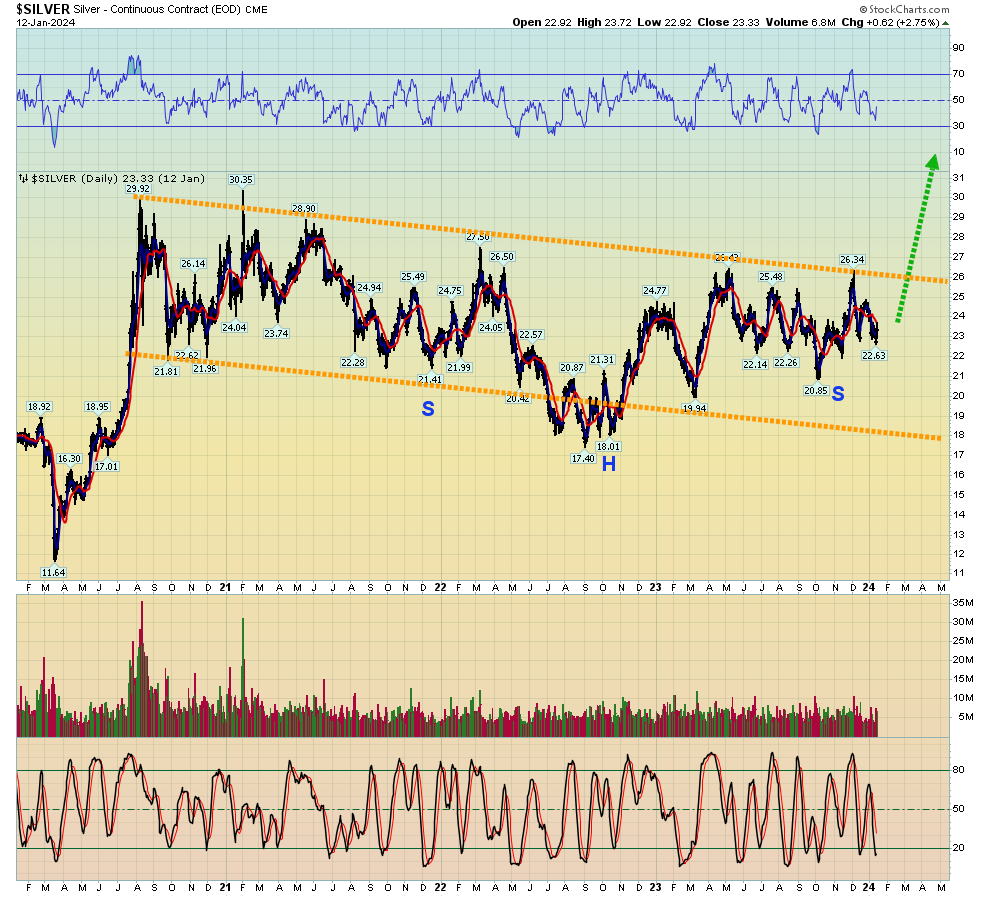
Task: Click the 12-Jan-2024 date text
Action: 45,23
